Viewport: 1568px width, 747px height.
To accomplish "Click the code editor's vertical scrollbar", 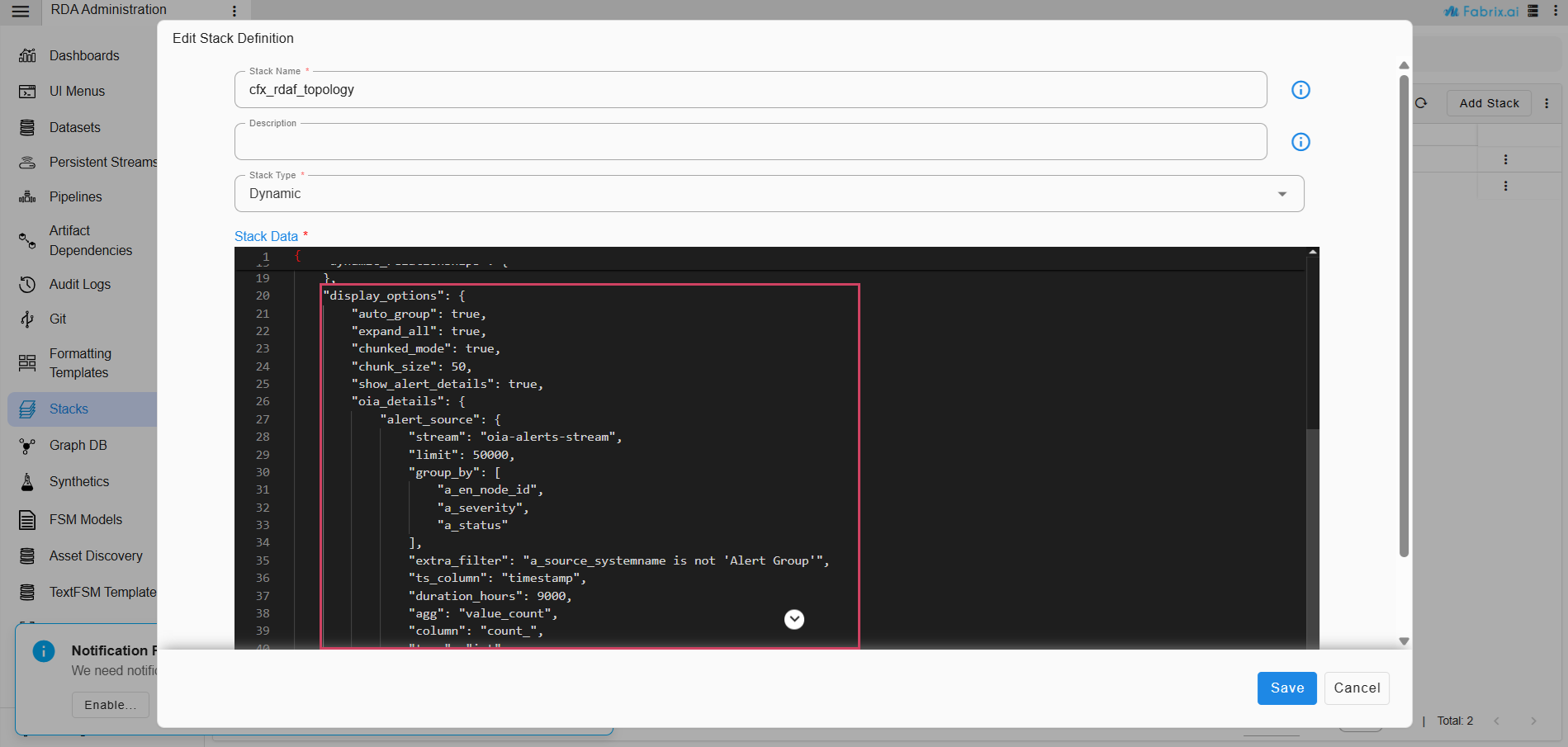I will (x=1313, y=343).
